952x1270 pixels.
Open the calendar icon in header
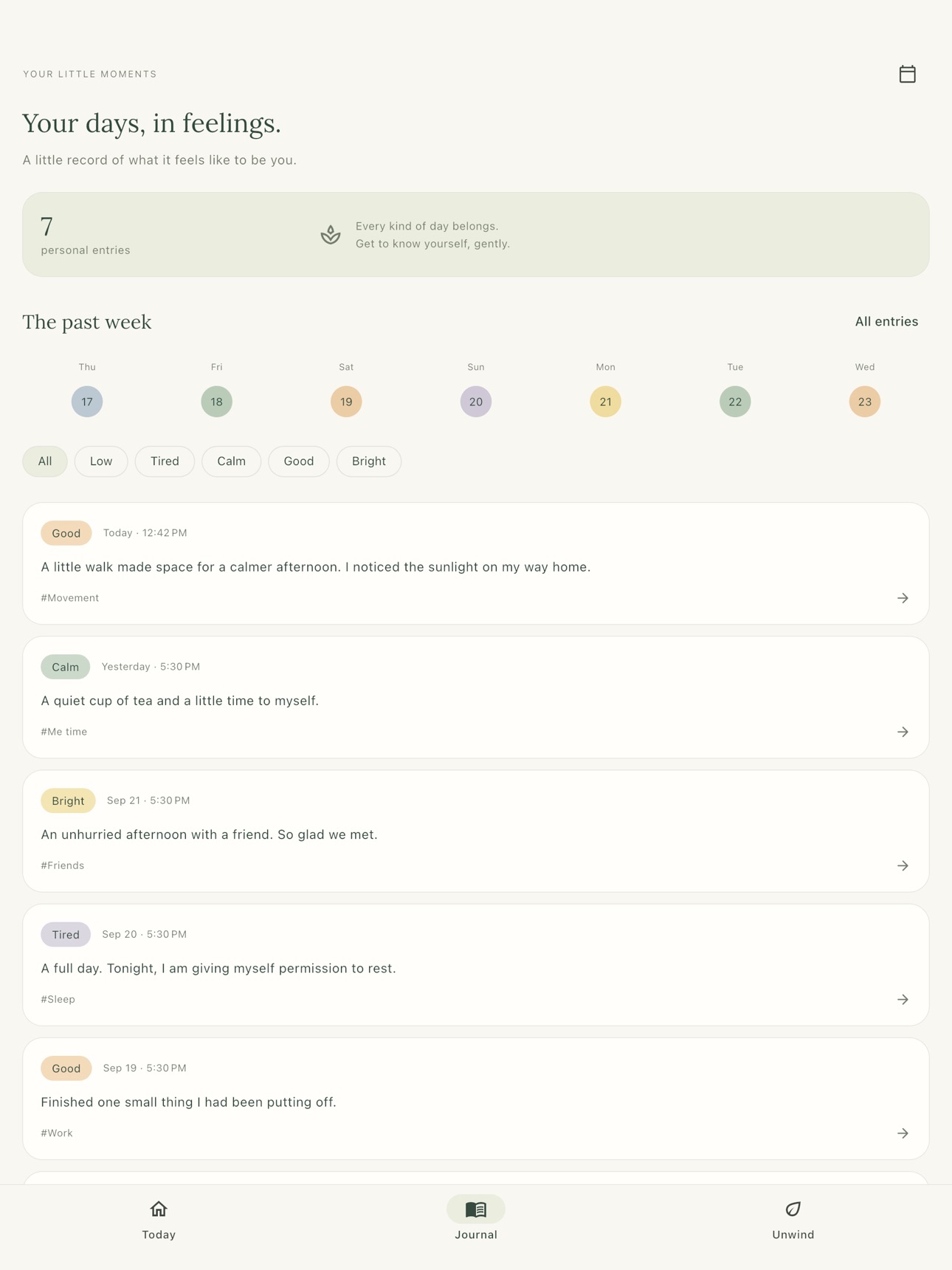[x=907, y=74]
